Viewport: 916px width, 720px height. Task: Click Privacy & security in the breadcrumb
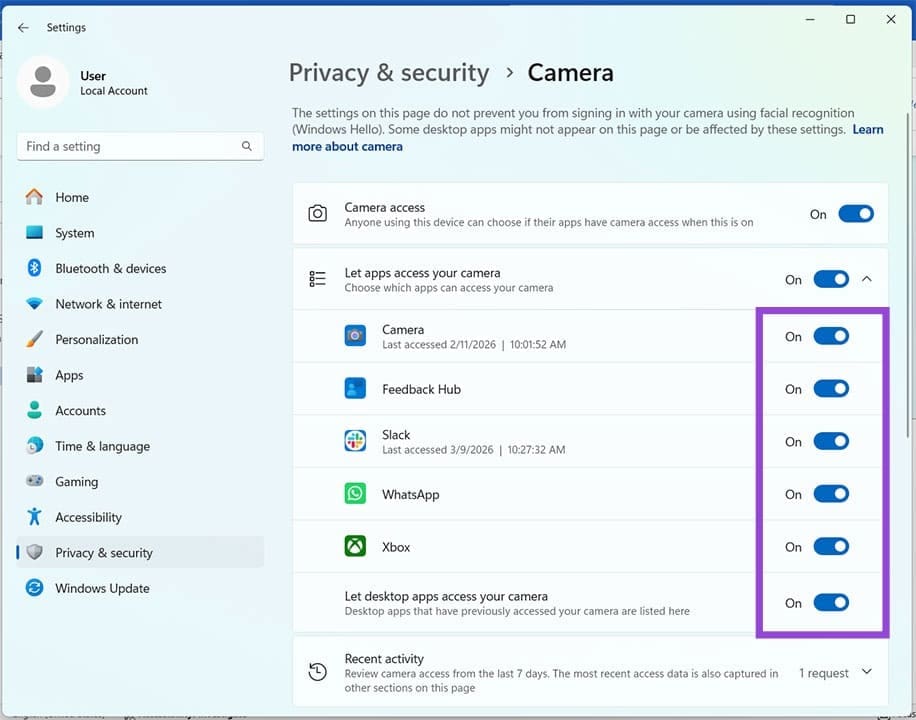(389, 72)
